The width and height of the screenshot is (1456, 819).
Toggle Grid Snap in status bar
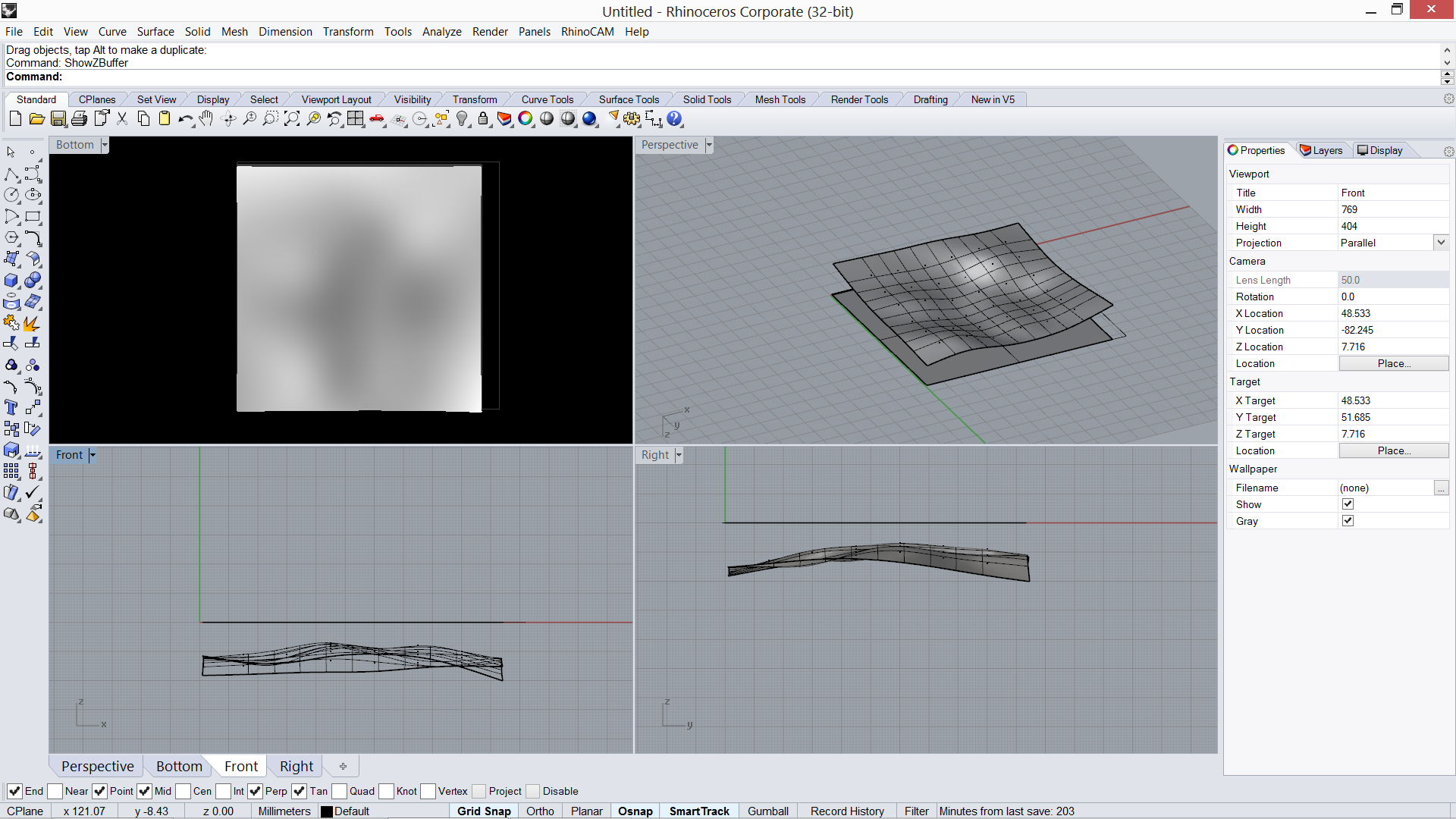[483, 811]
